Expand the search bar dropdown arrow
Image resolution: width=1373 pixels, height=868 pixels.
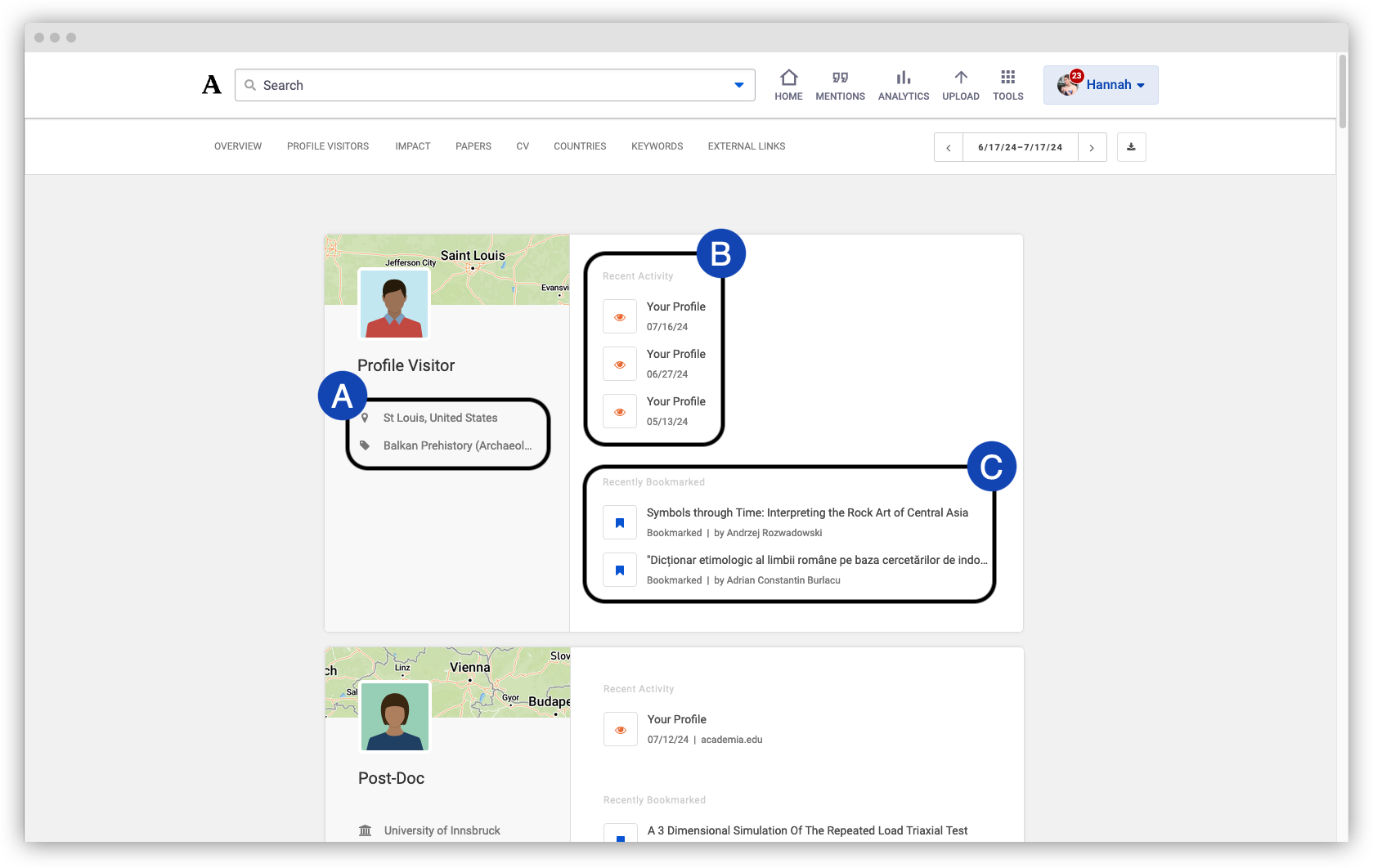click(x=739, y=85)
